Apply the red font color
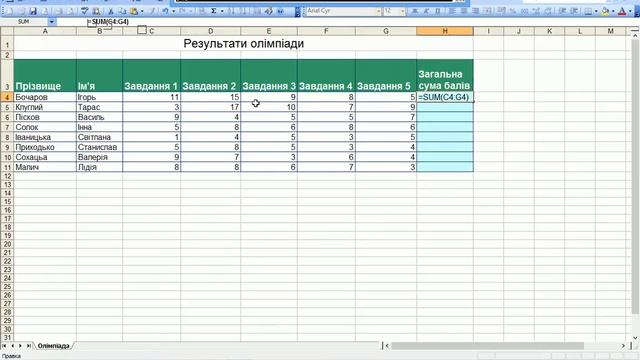 [x=622, y=11]
